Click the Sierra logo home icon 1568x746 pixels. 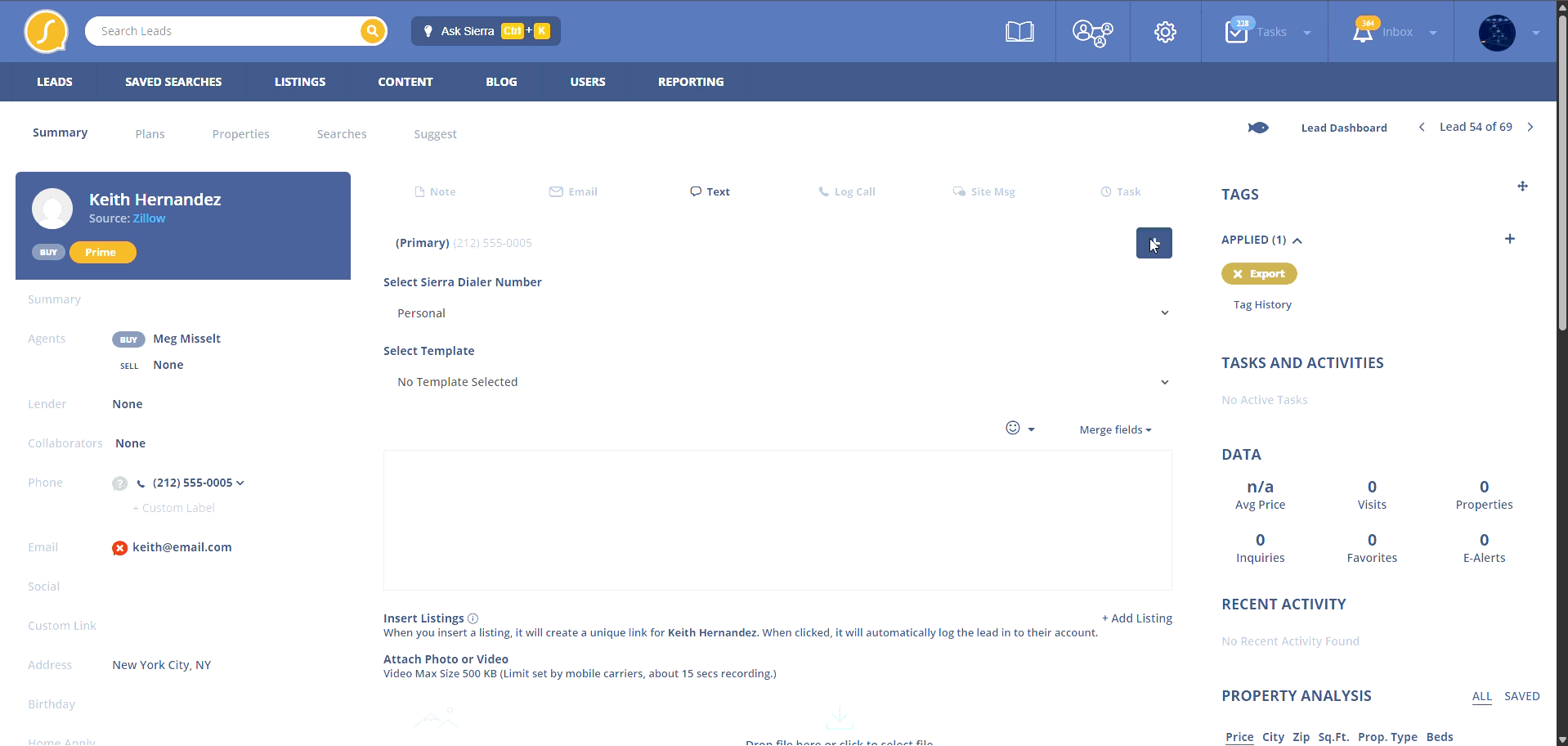tap(47, 32)
